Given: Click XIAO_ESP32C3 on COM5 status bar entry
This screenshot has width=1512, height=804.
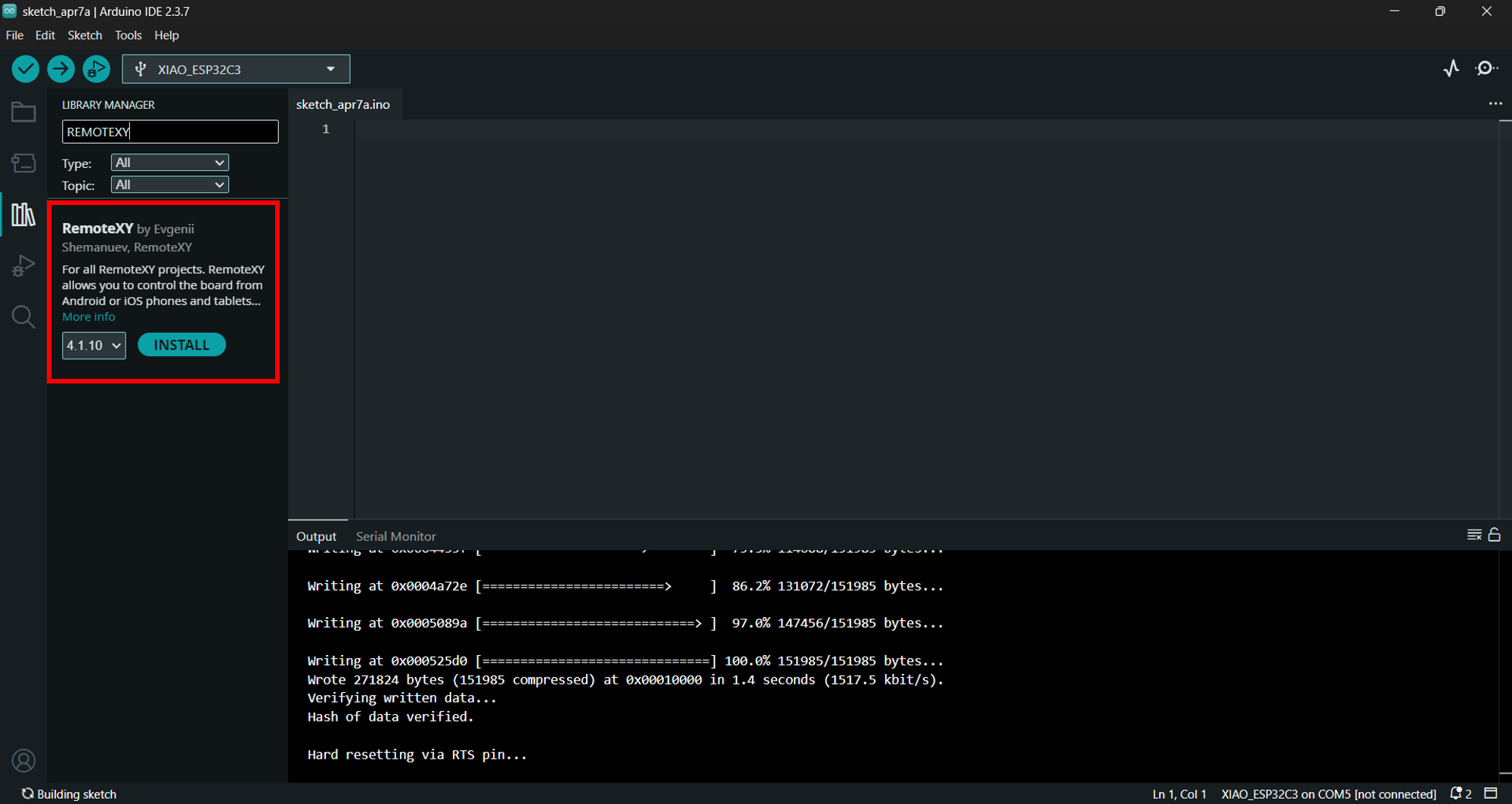Looking at the screenshot, I should pos(1328,794).
